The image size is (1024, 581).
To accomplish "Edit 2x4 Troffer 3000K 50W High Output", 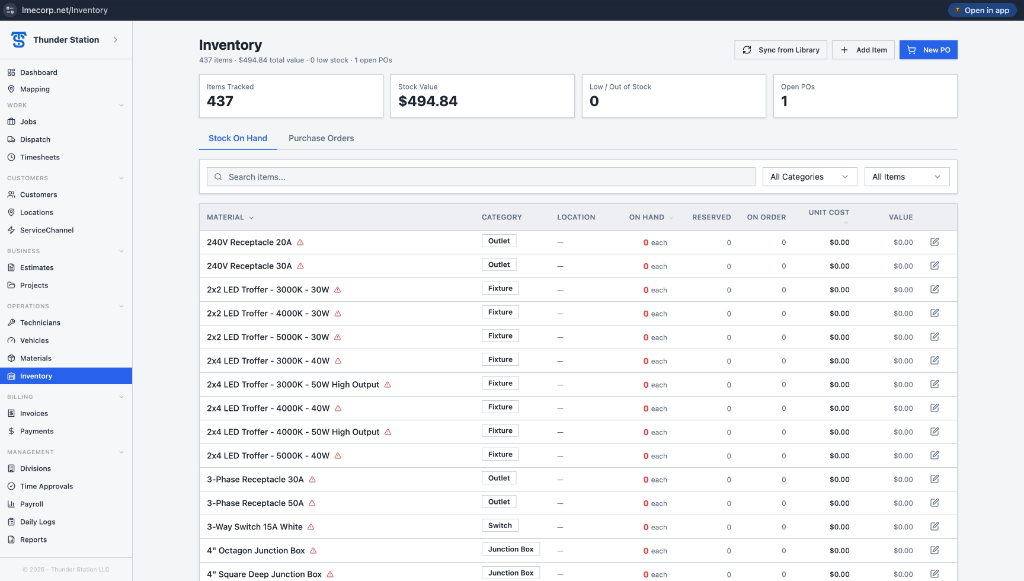I will click(935, 385).
